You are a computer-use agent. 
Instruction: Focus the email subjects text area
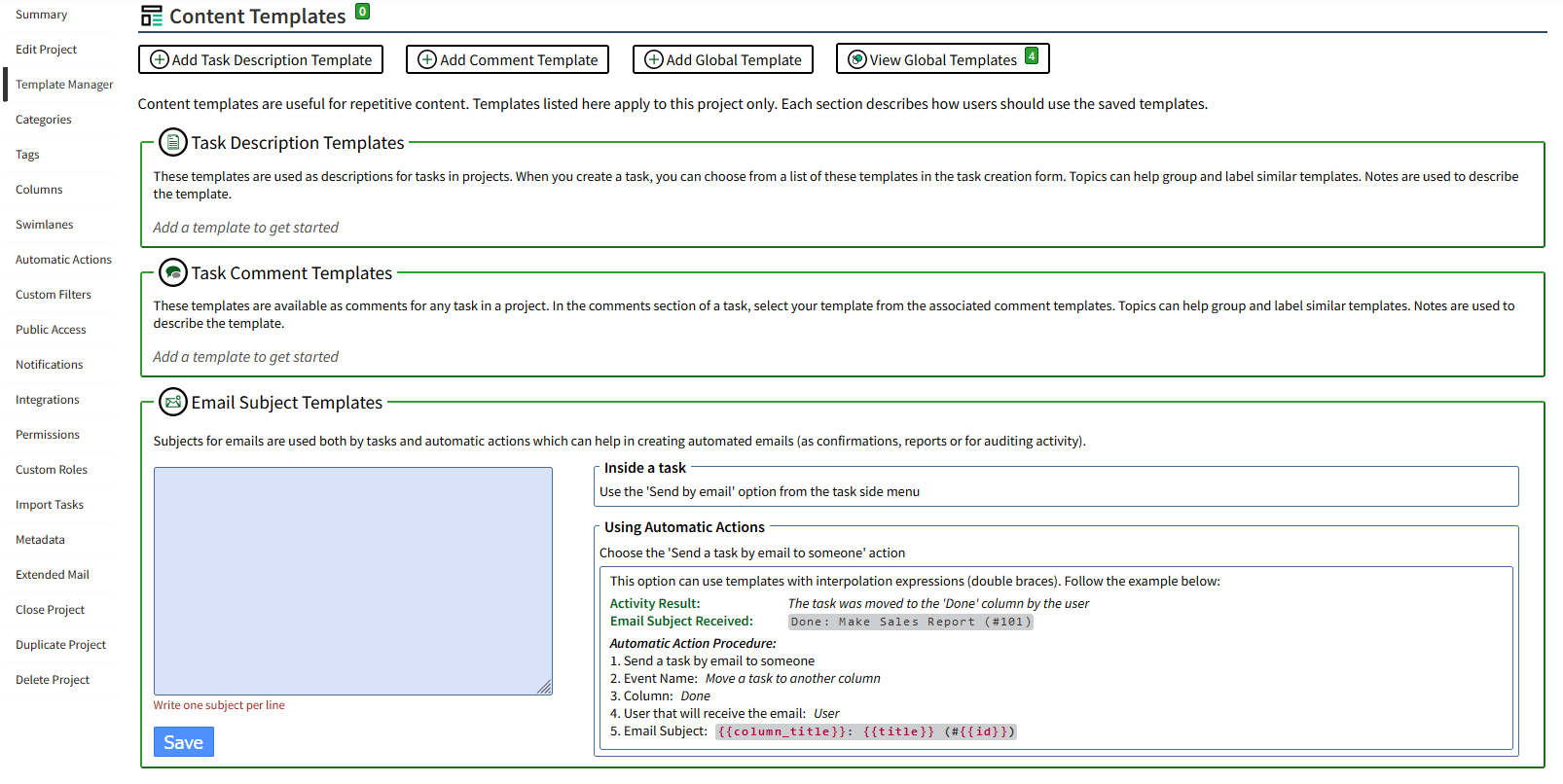click(x=353, y=581)
